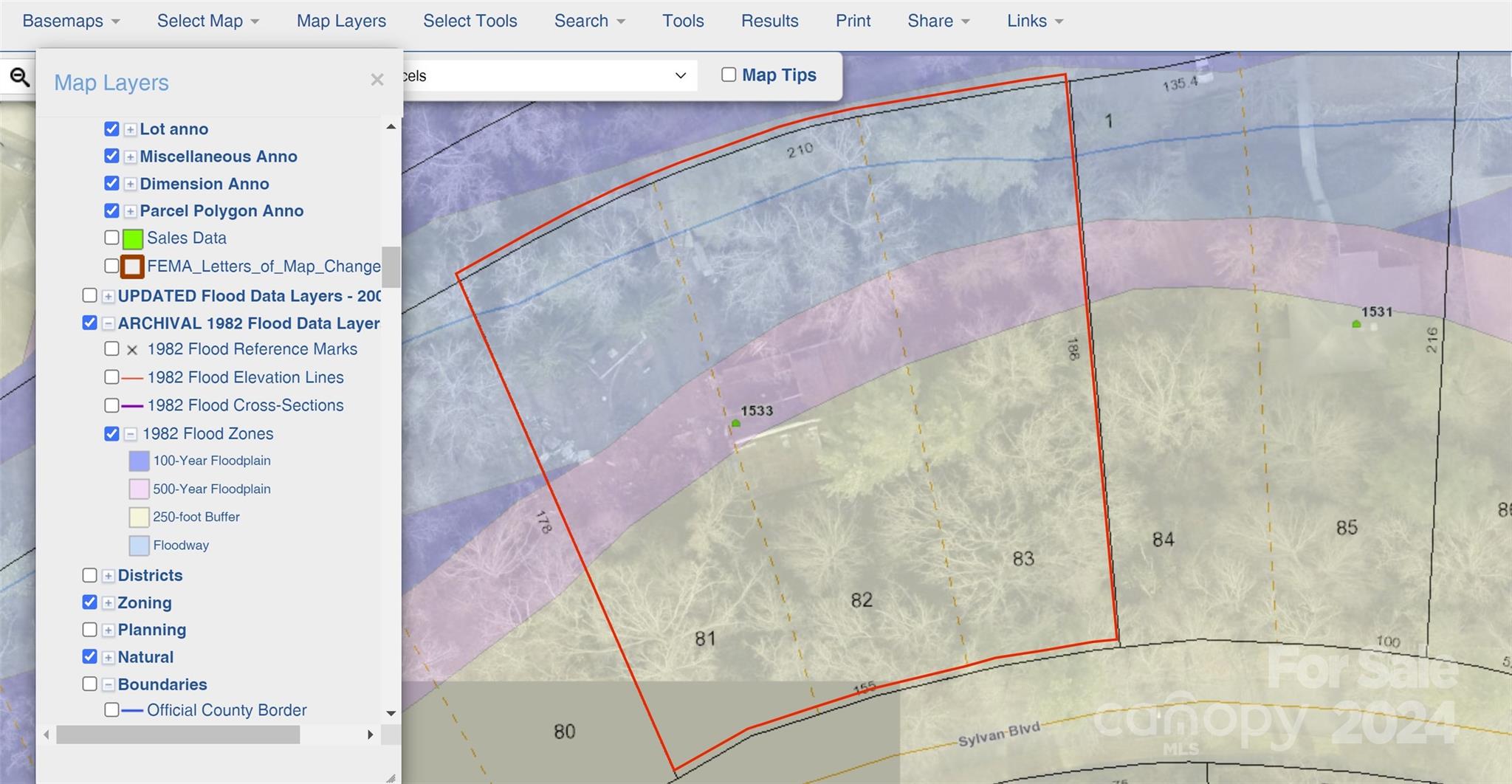Viewport: 1512px width, 784px height.
Task: Click the panel resize grip at bottom corner
Action: [391, 777]
